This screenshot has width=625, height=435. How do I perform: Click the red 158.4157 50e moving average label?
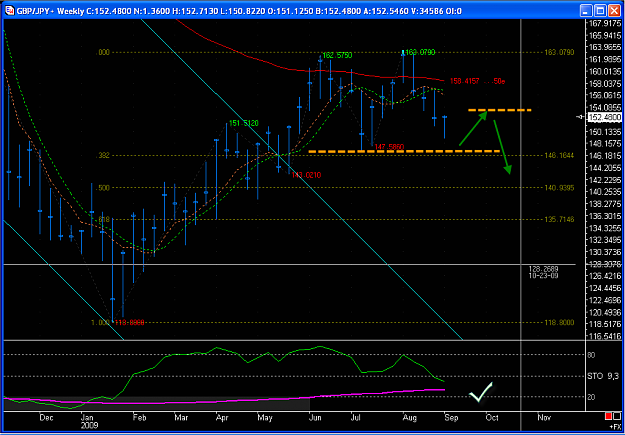coord(478,81)
